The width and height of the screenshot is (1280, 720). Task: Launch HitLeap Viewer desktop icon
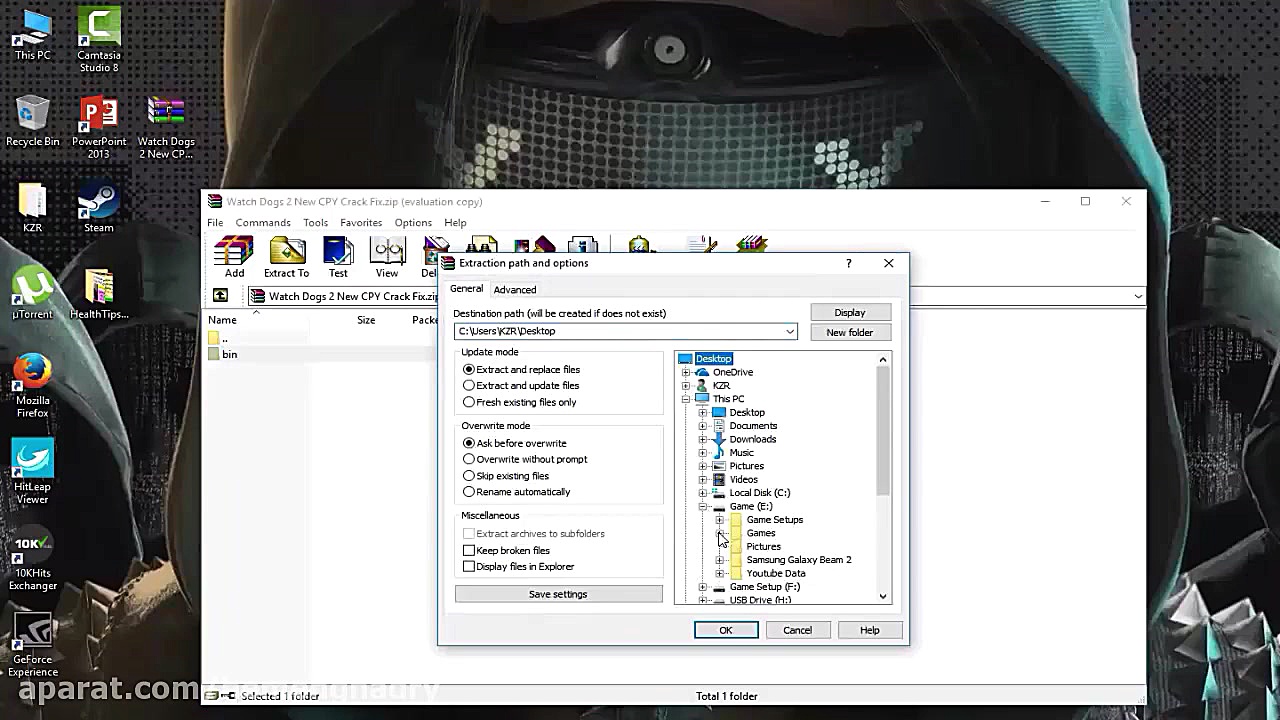coord(33,472)
